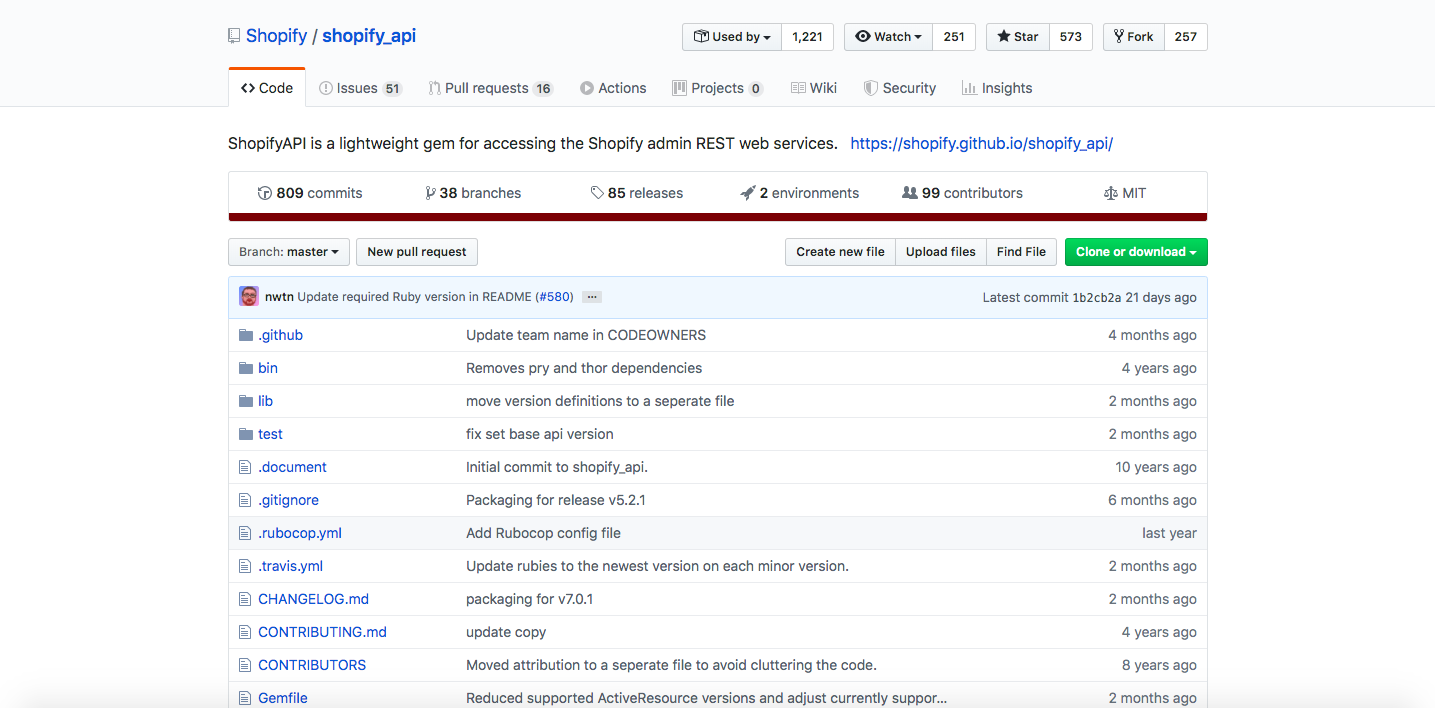Click the test folder icon
Screen dimensions: 1435x708
pos(246,434)
